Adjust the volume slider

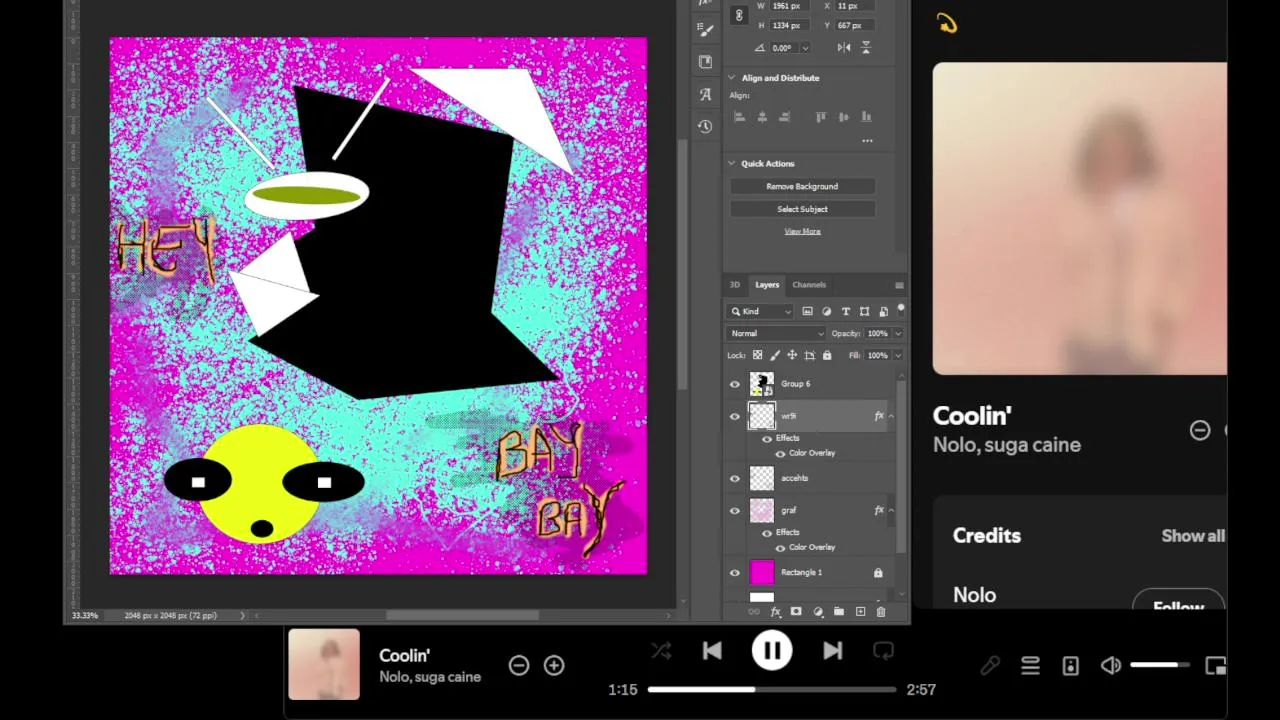click(1161, 665)
